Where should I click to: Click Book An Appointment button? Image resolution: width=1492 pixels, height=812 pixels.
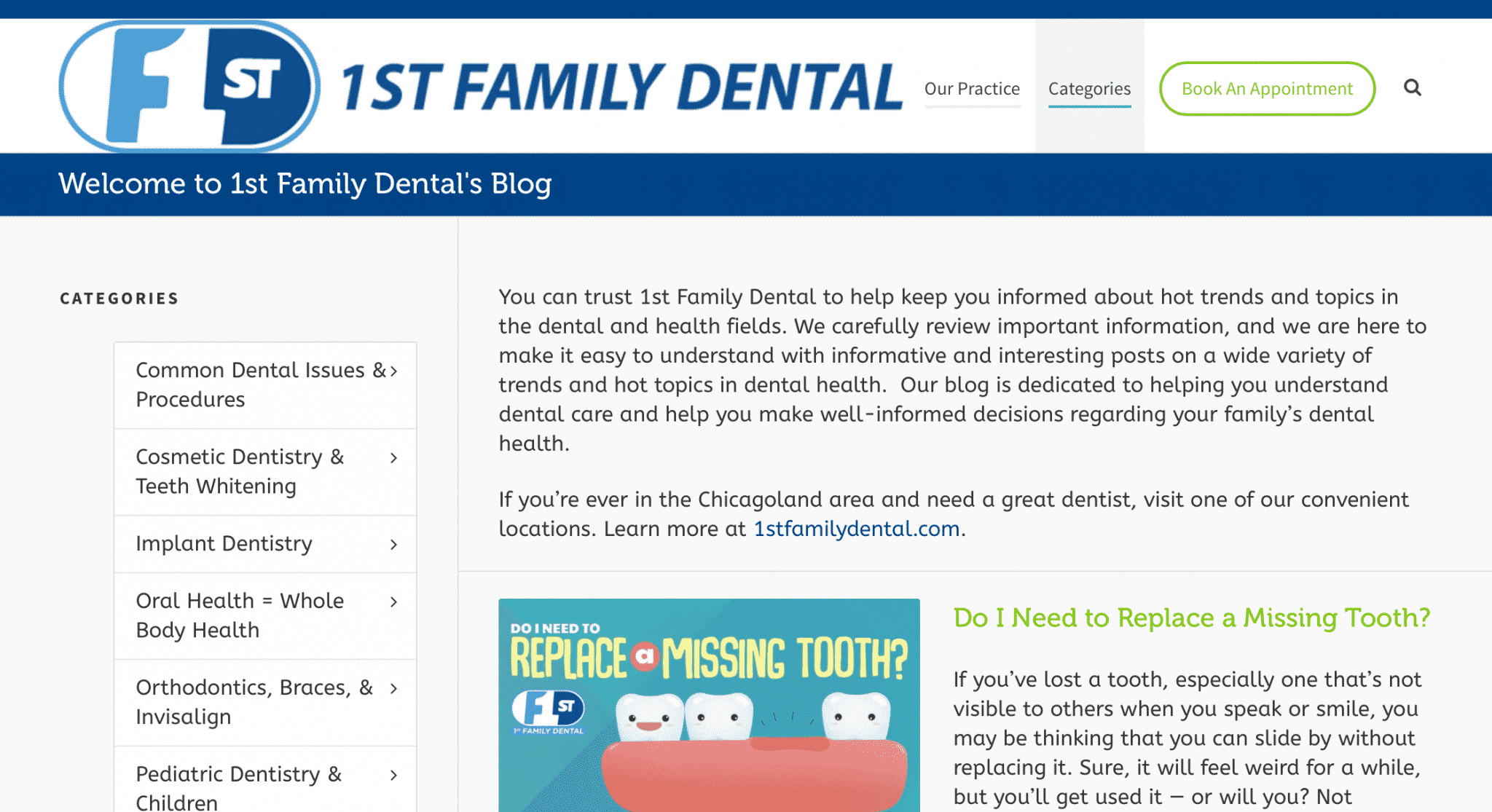coord(1267,89)
